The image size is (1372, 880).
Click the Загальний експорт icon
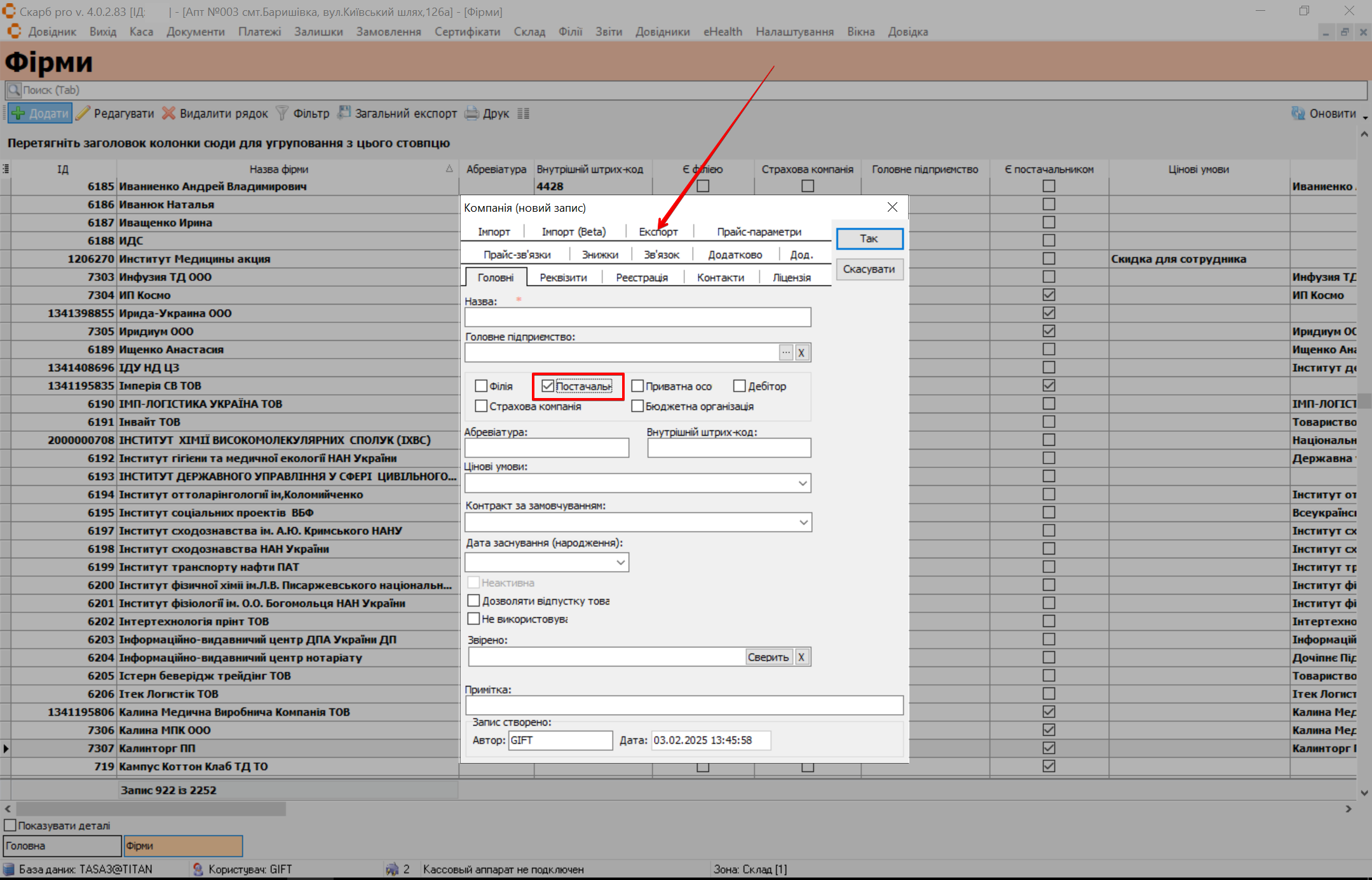pyautogui.click(x=344, y=113)
